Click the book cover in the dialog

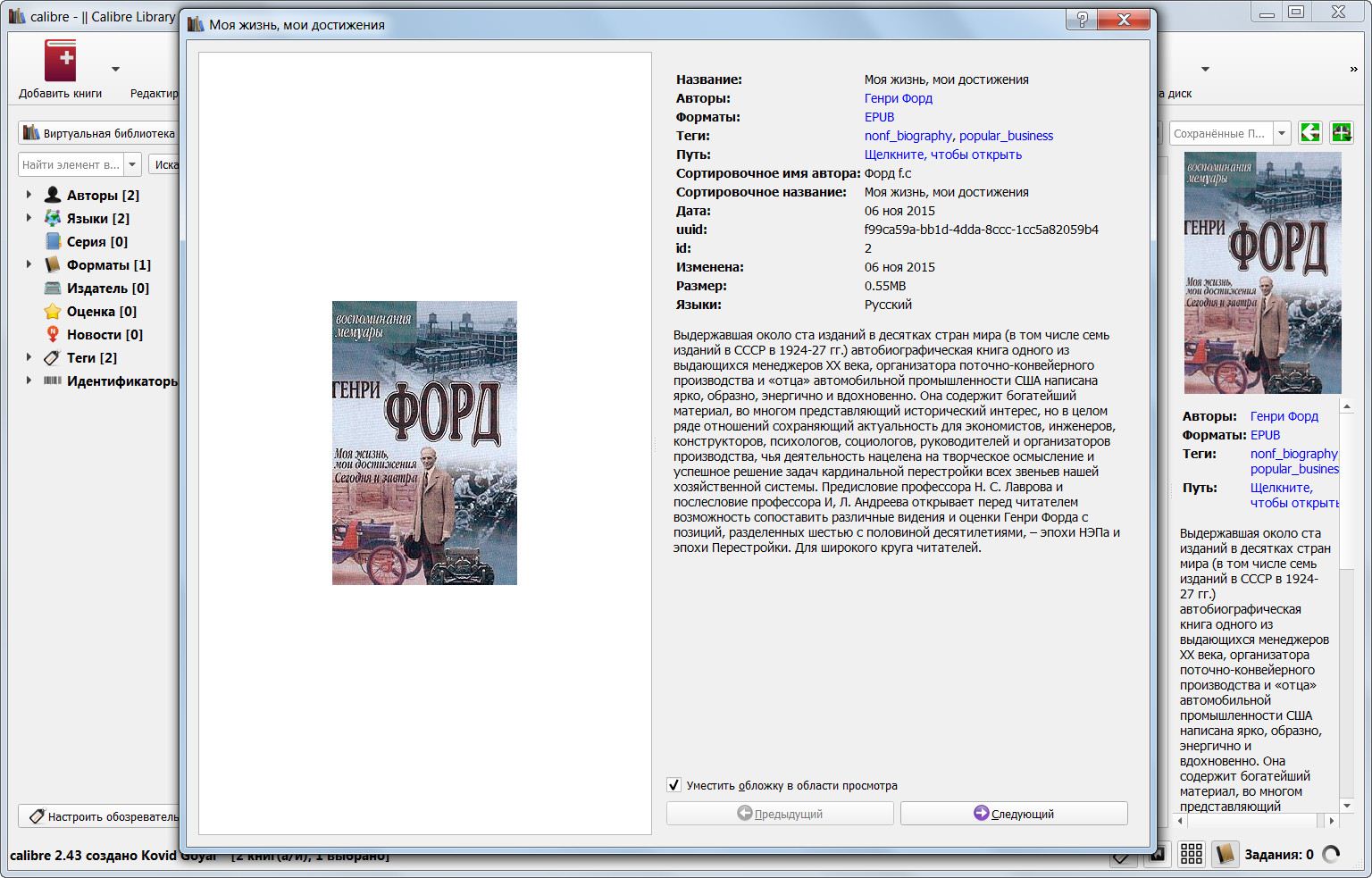424,443
